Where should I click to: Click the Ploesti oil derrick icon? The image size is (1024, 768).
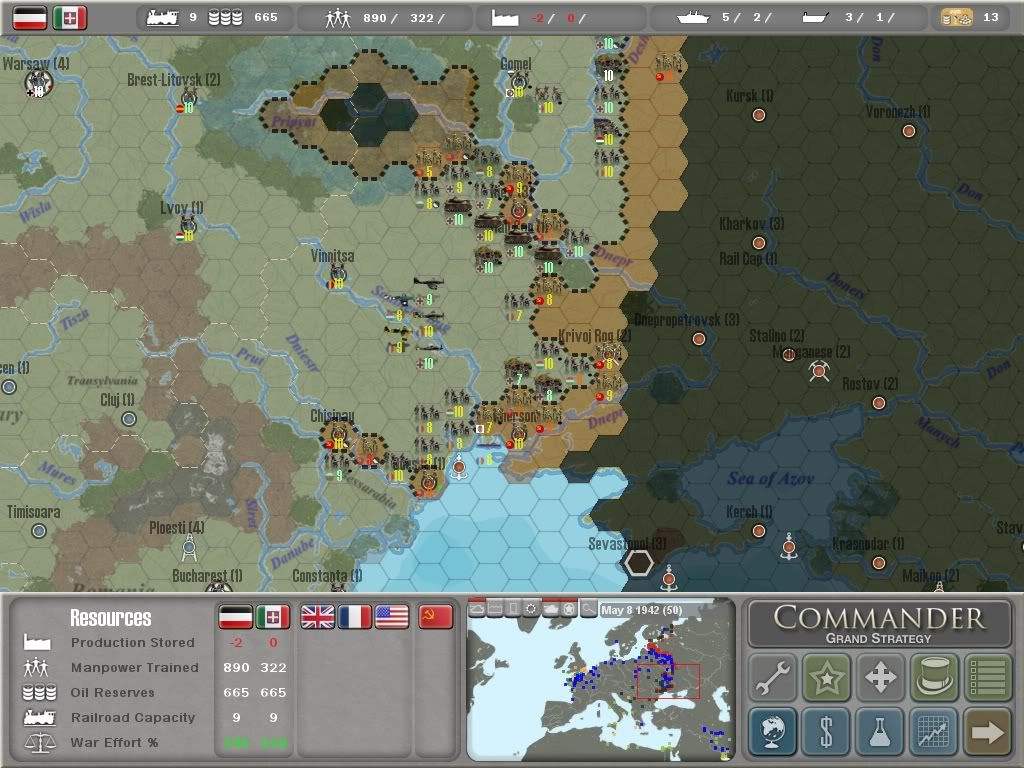189,547
